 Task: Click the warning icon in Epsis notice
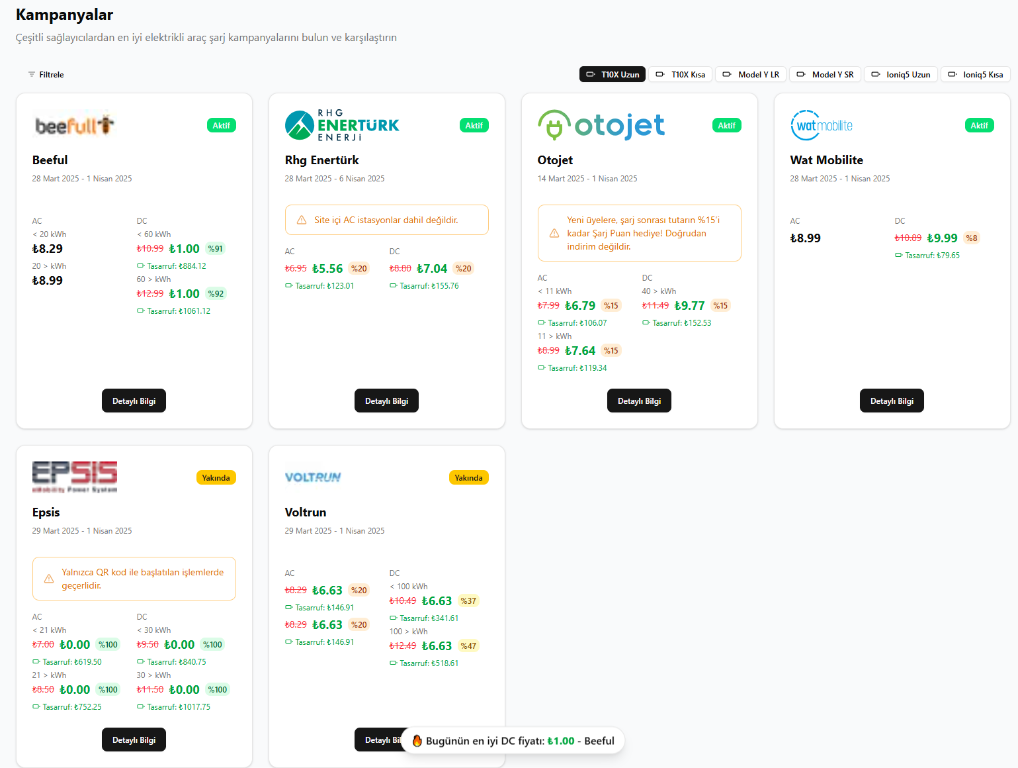[49, 578]
